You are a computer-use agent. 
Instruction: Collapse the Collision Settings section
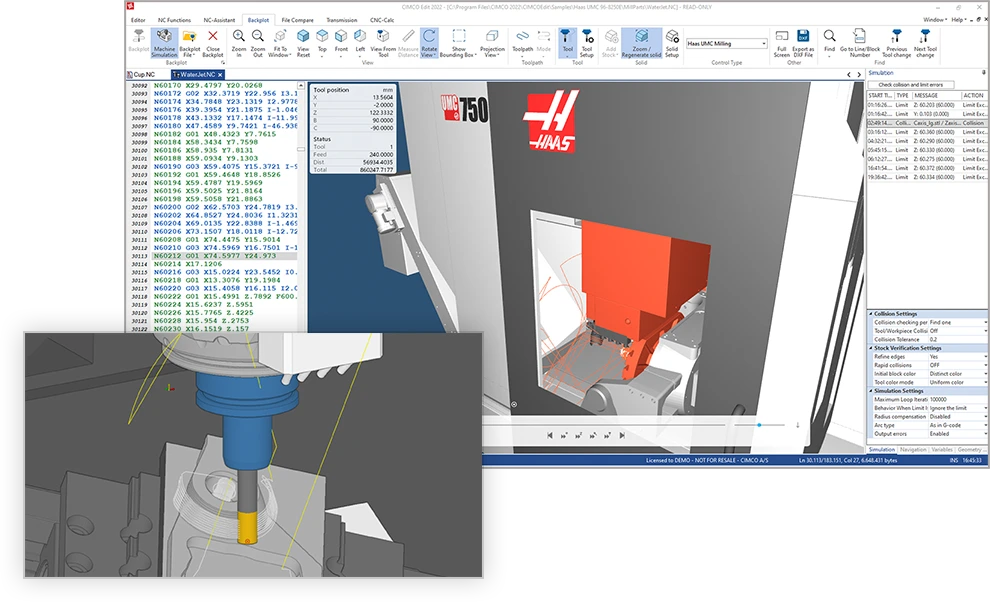coord(871,313)
